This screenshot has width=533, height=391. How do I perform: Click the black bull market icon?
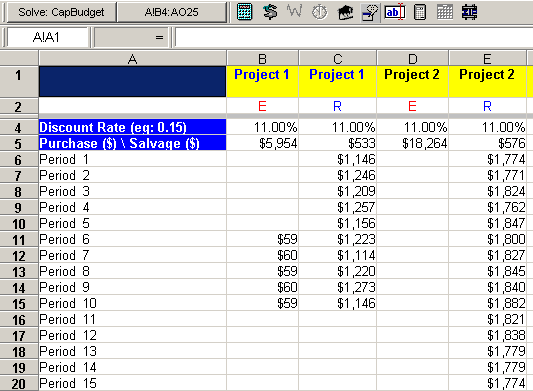pos(345,12)
